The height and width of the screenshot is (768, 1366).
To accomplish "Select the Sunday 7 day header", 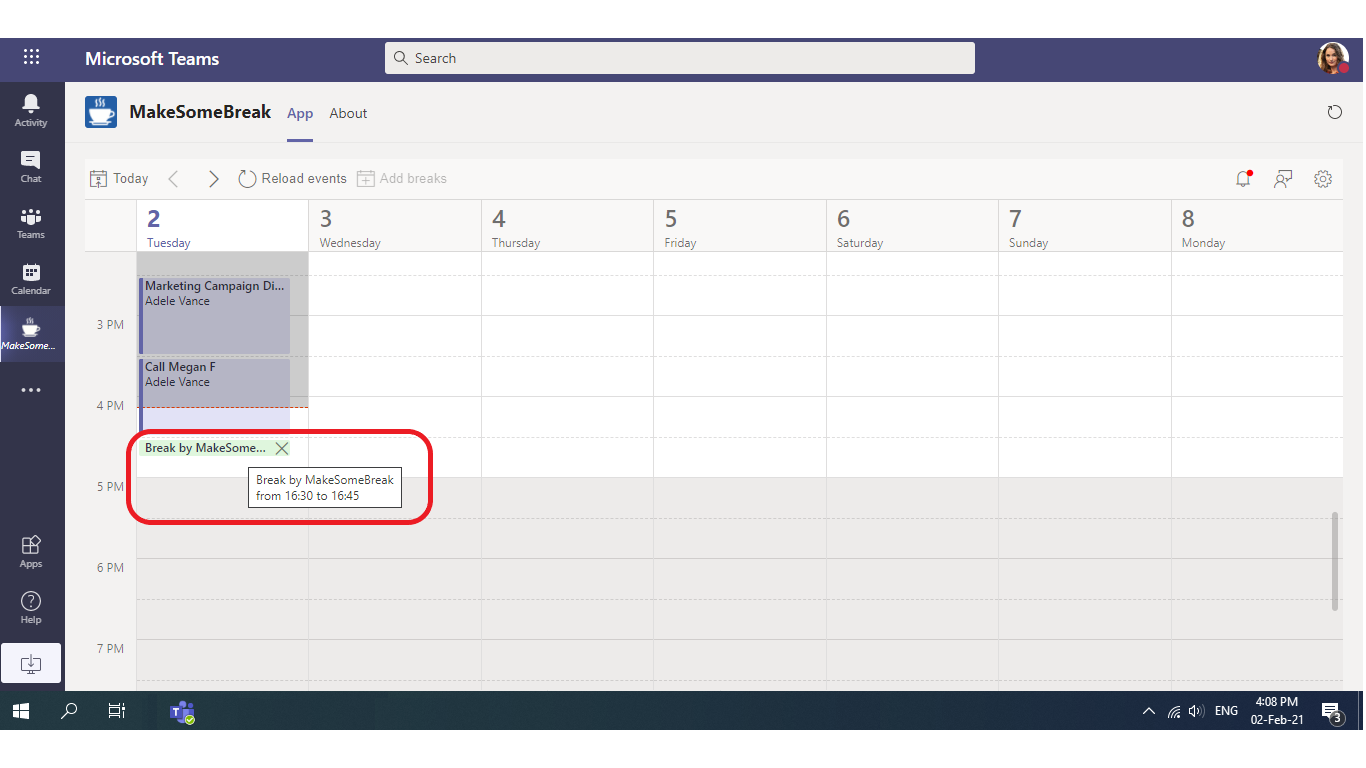I will coord(1085,227).
